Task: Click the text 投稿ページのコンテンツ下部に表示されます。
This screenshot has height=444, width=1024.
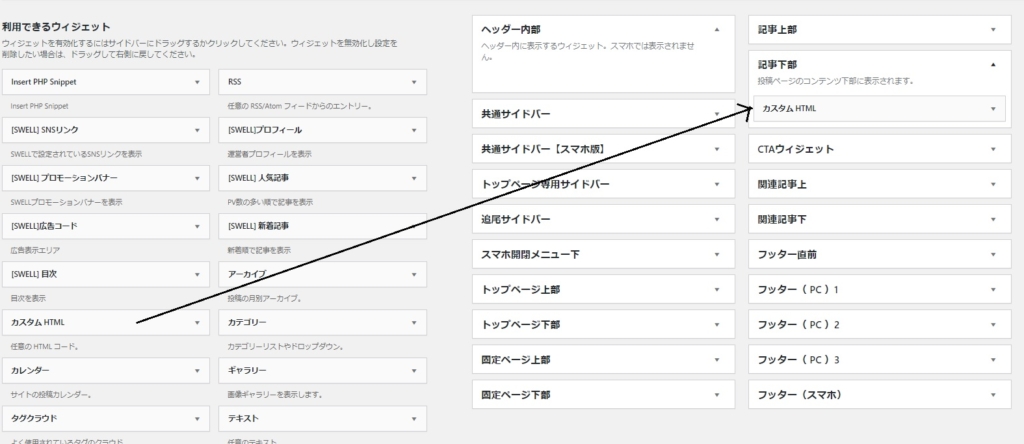Action: tap(835, 82)
